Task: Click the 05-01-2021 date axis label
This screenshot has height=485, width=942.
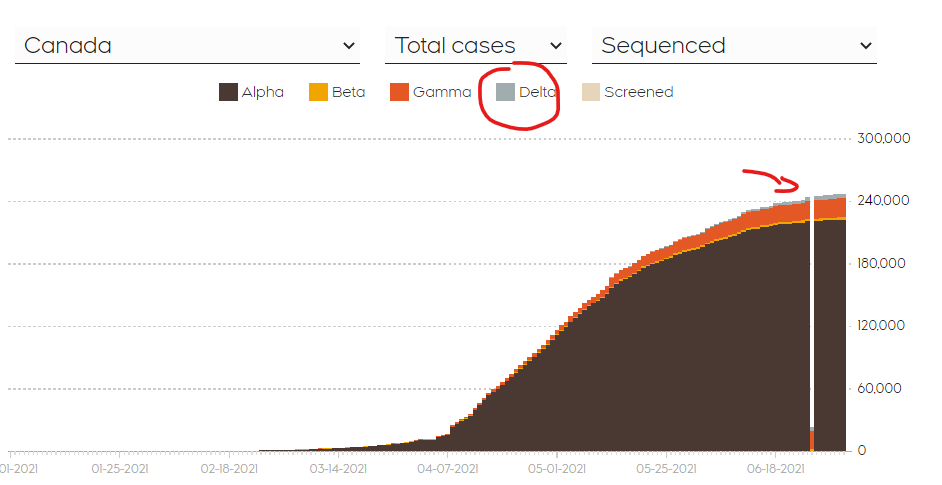Action: click(557, 467)
